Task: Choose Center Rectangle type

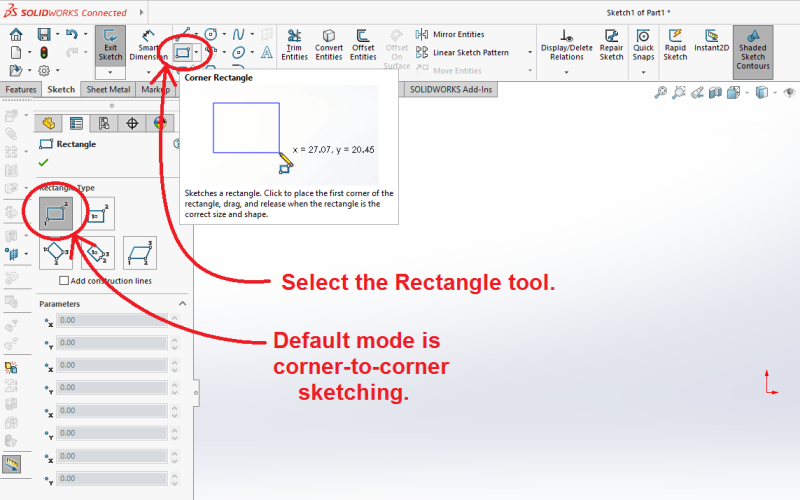Action: pyautogui.click(x=98, y=214)
